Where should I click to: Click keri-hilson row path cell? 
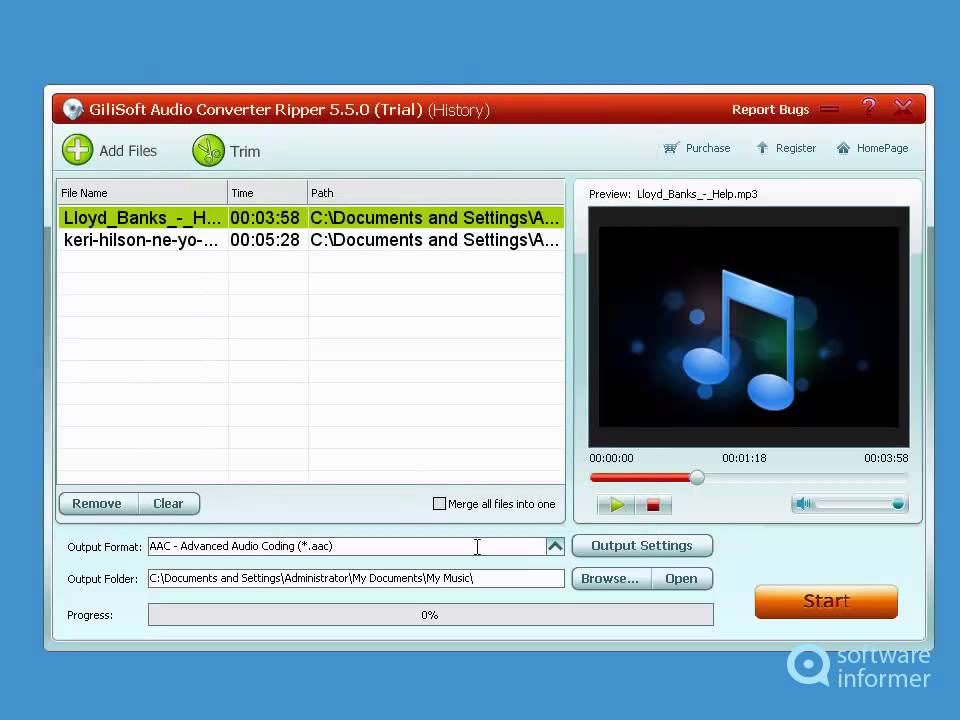point(435,240)
